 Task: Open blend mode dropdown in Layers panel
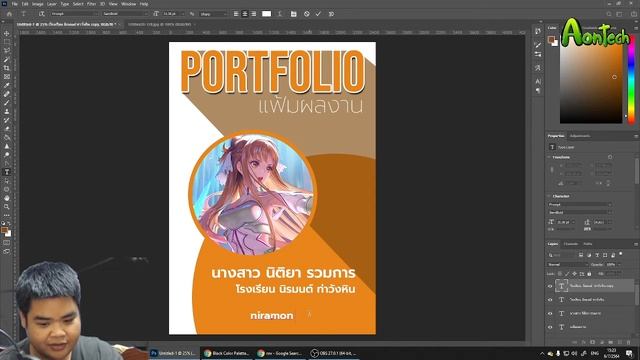click(x=568, y=264)
